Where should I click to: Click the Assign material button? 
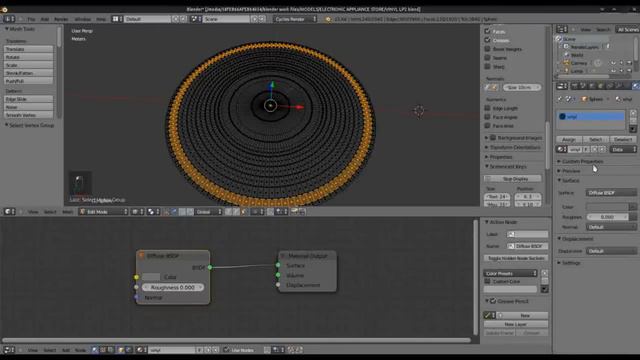coord(569,139)
